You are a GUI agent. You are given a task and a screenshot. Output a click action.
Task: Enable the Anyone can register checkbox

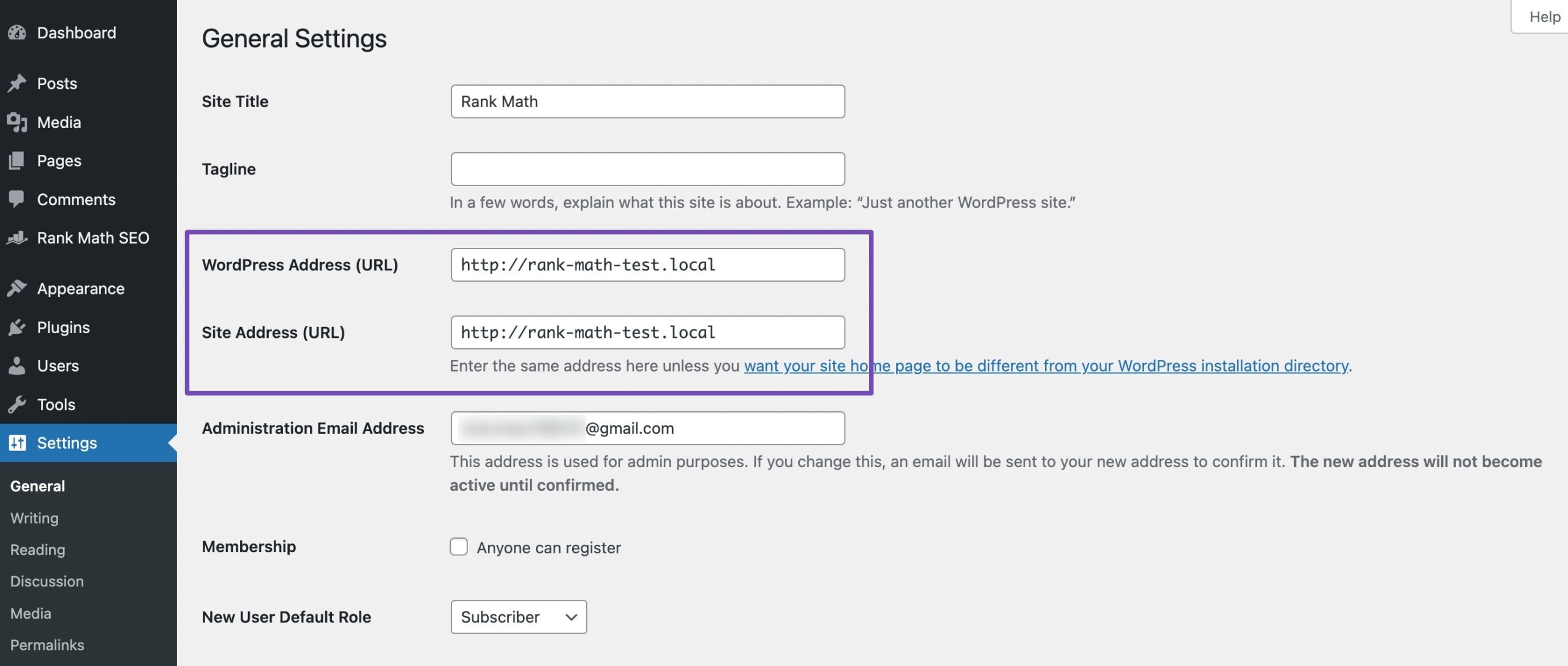click(x=458, y=546)
